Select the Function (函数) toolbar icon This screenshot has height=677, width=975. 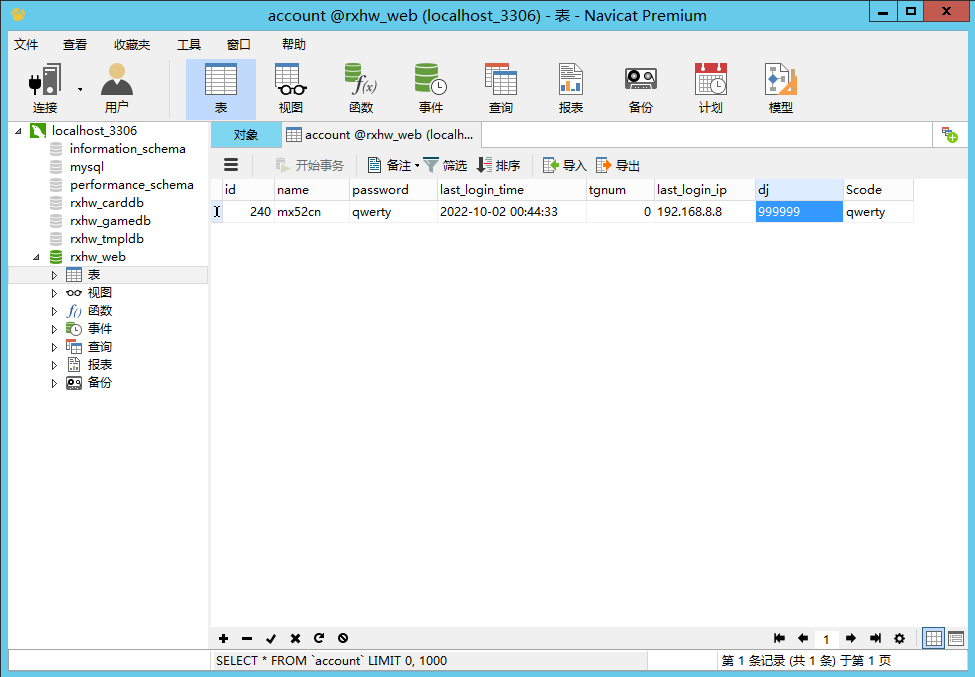coord(360,88)
